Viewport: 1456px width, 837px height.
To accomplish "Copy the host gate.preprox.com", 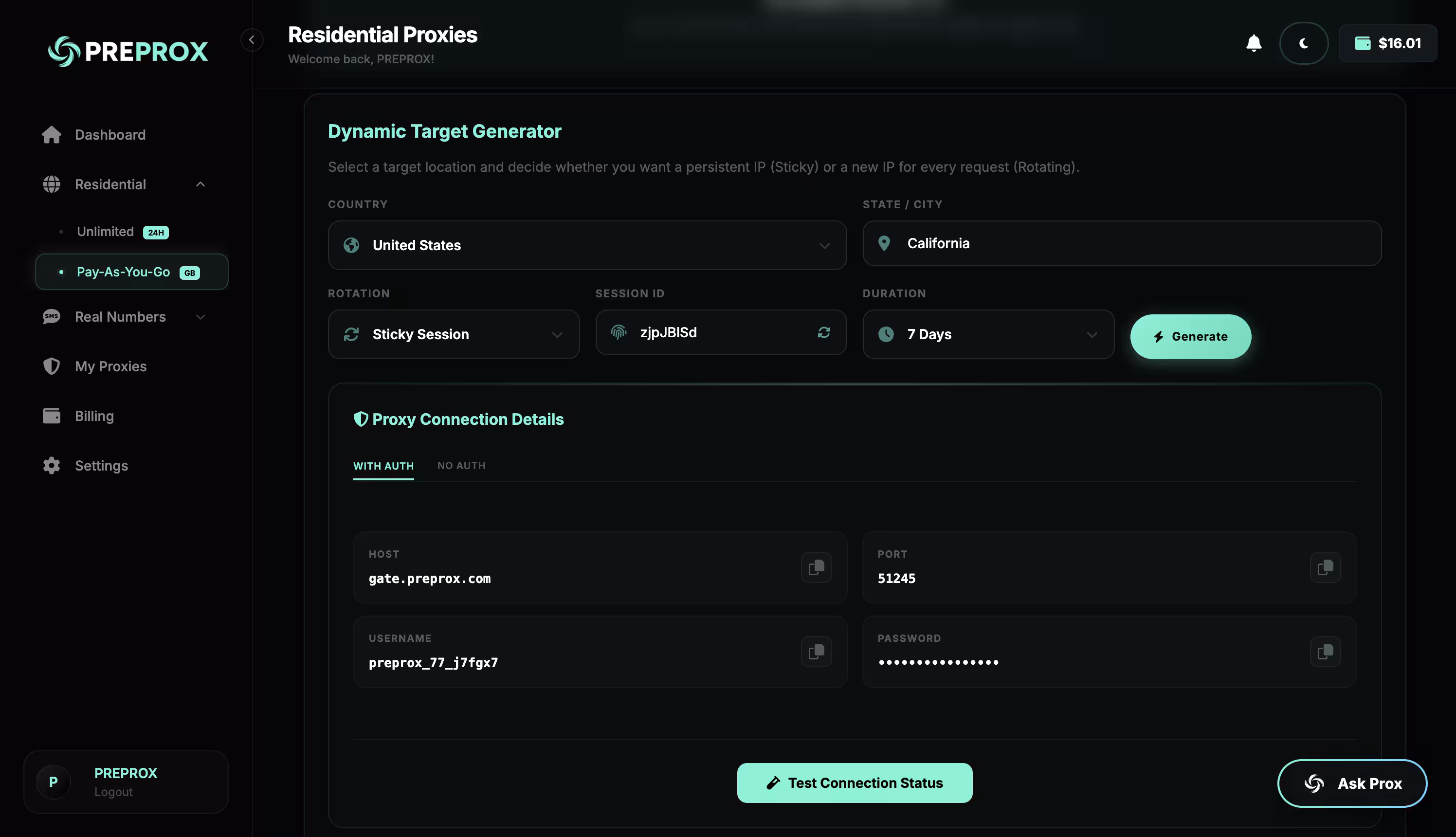I will [816, 568].
